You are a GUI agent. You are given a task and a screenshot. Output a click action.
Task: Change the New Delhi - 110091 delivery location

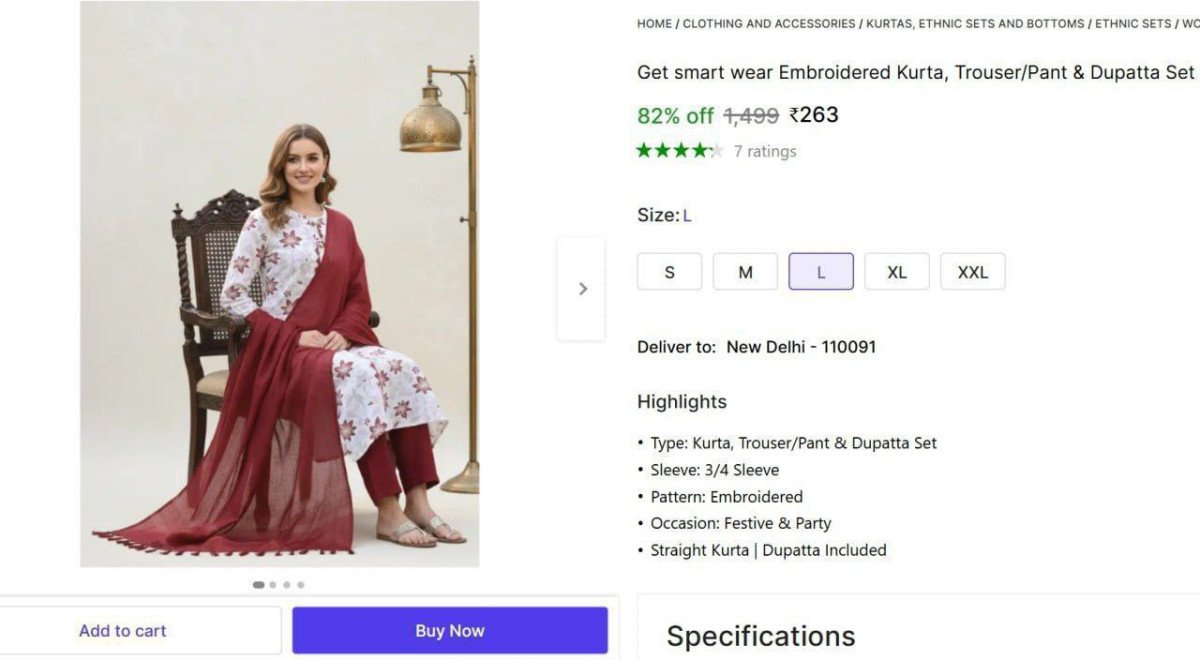[801, 347]
